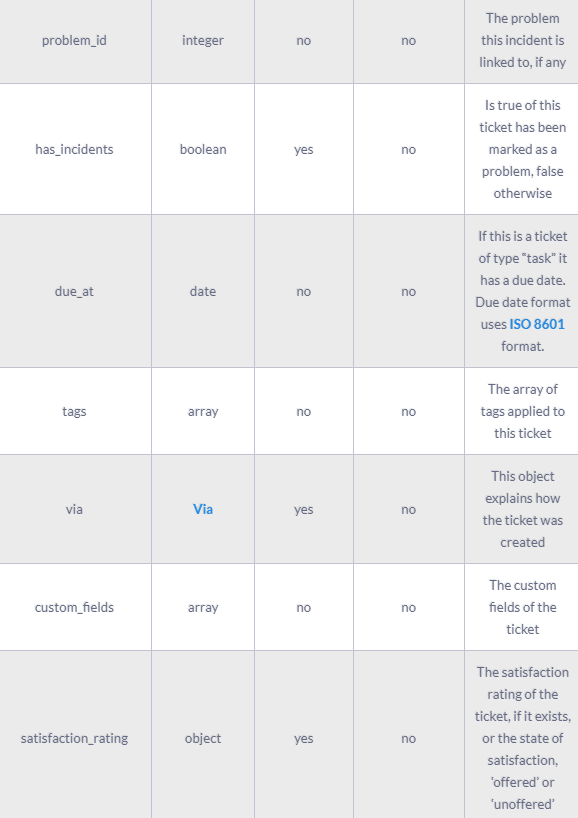Click the array type in tags row
Screen dimensions: 578x818
(203, 411)
